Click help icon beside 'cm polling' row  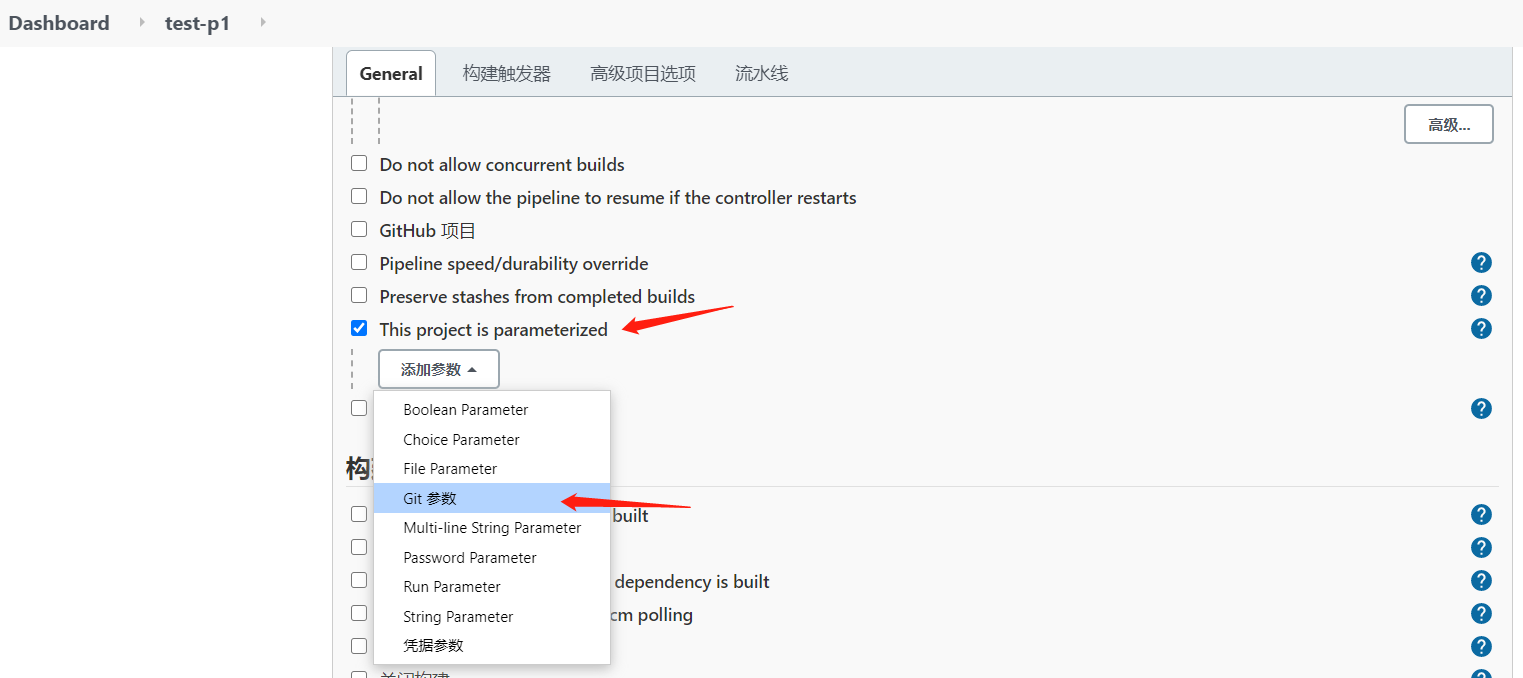point(1481,614)
